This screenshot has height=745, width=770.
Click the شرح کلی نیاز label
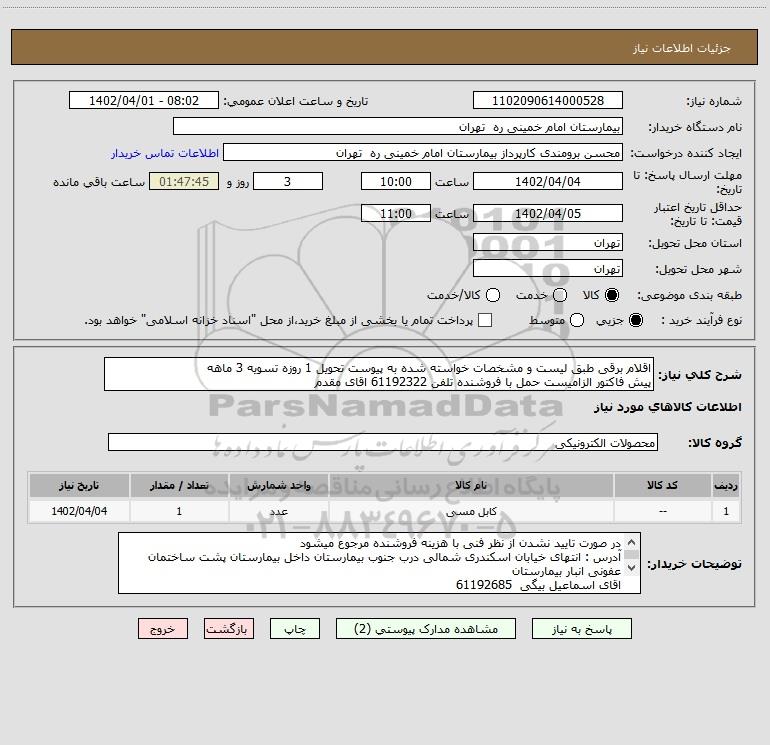click(x=700, y=375)
